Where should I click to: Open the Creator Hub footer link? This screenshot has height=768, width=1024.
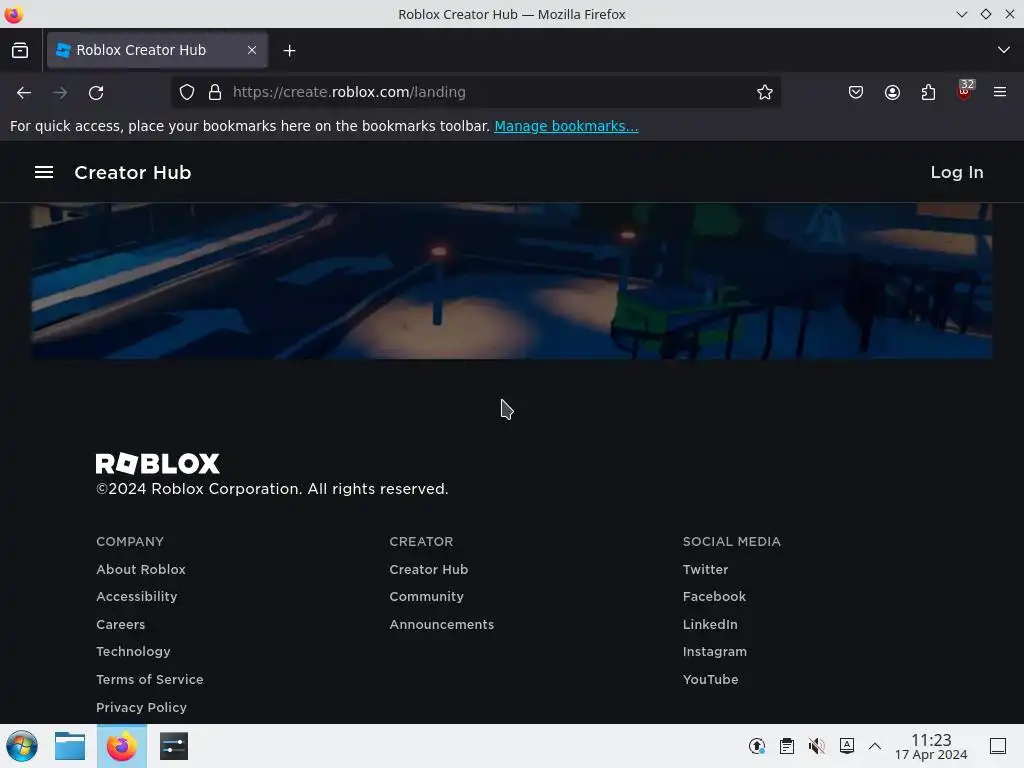(428, 569)
